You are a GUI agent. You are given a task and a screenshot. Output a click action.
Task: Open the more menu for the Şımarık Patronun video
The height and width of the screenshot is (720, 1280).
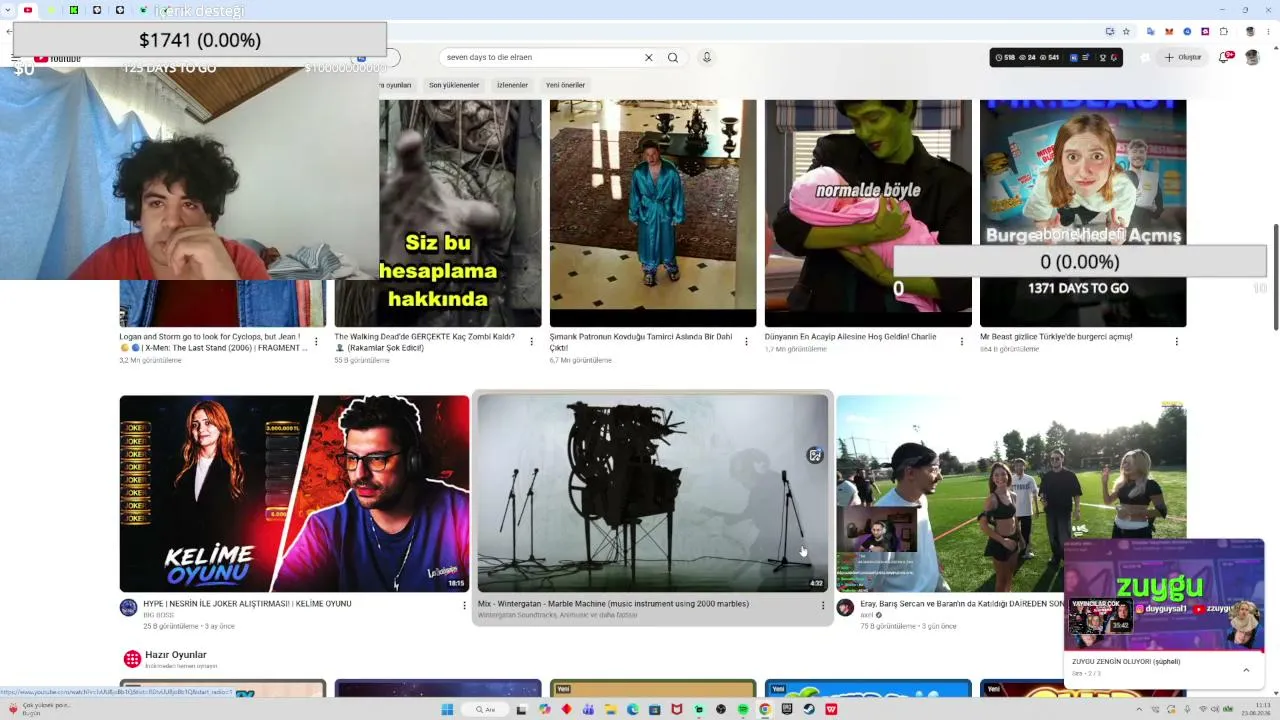pyautogui.click(x=746, y=341)
